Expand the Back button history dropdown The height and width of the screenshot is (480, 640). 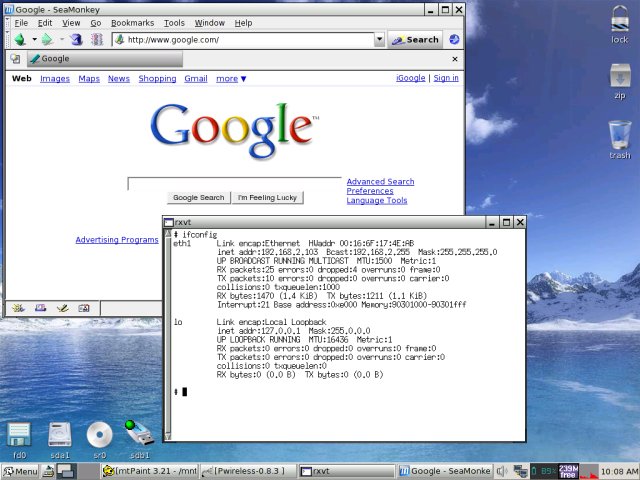pyautogui.click(x=34, y=40)
